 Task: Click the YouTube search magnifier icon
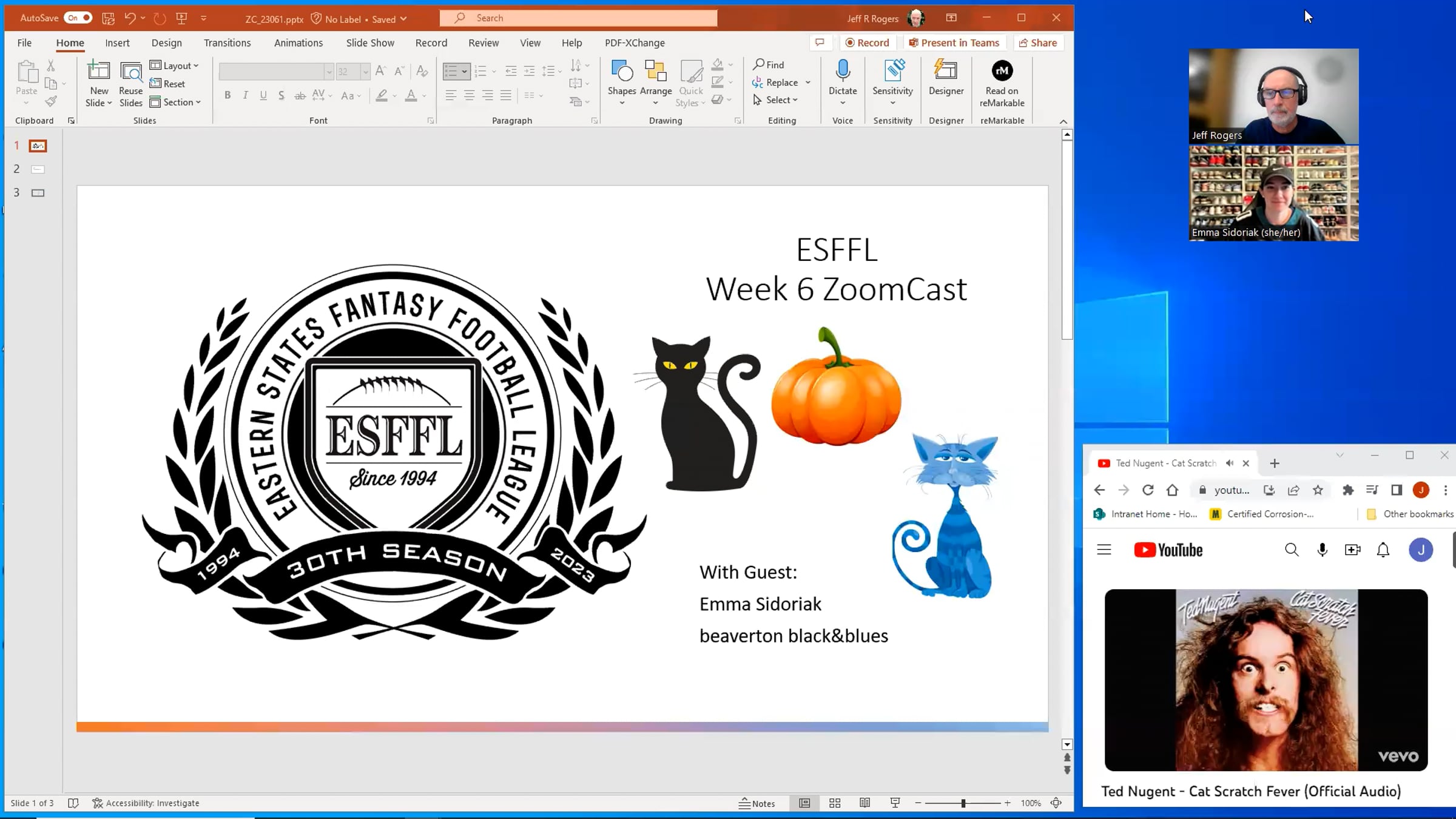(1292, 550)
